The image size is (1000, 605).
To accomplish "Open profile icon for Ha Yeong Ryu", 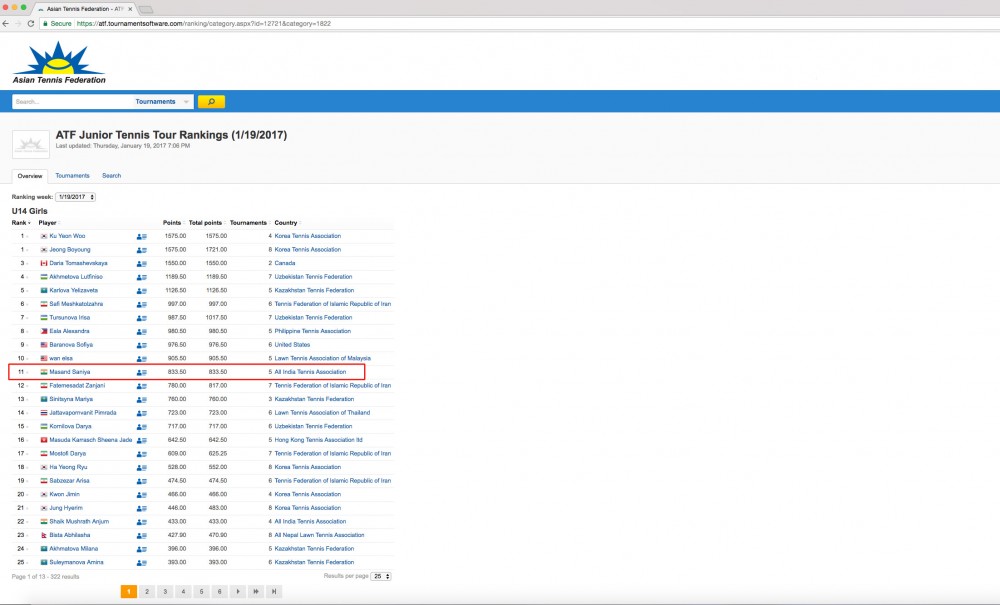I will [142, 467].
